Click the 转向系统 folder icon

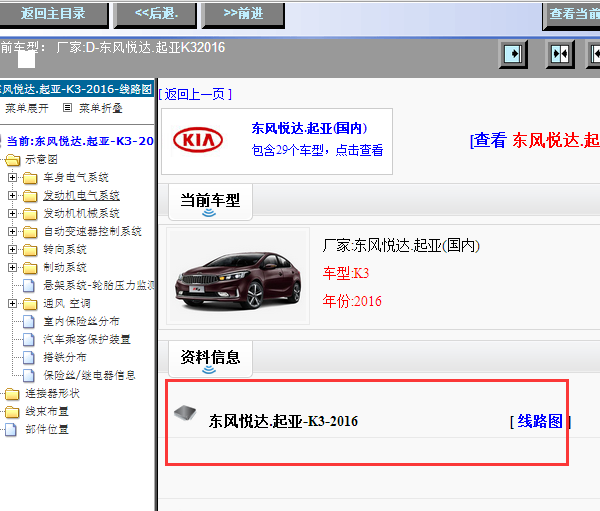pyautogui.click(x=30, y=250)
